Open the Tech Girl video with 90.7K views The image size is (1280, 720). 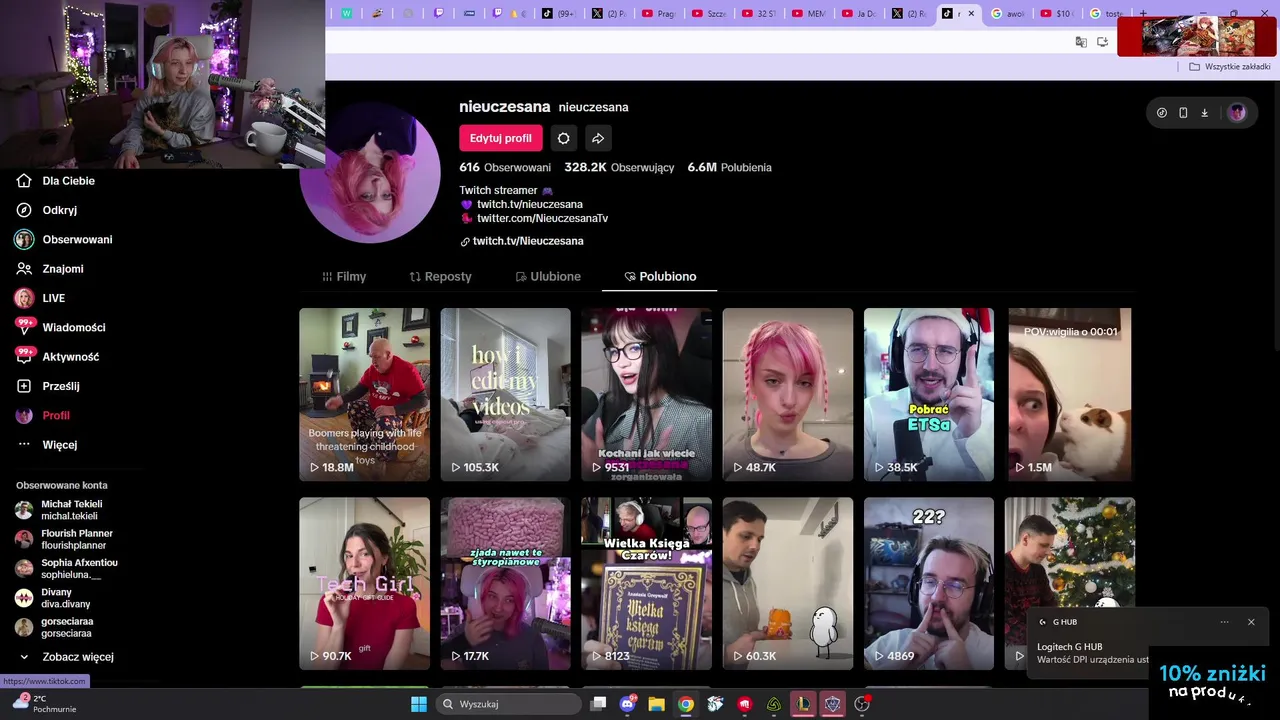pos(364,584)
